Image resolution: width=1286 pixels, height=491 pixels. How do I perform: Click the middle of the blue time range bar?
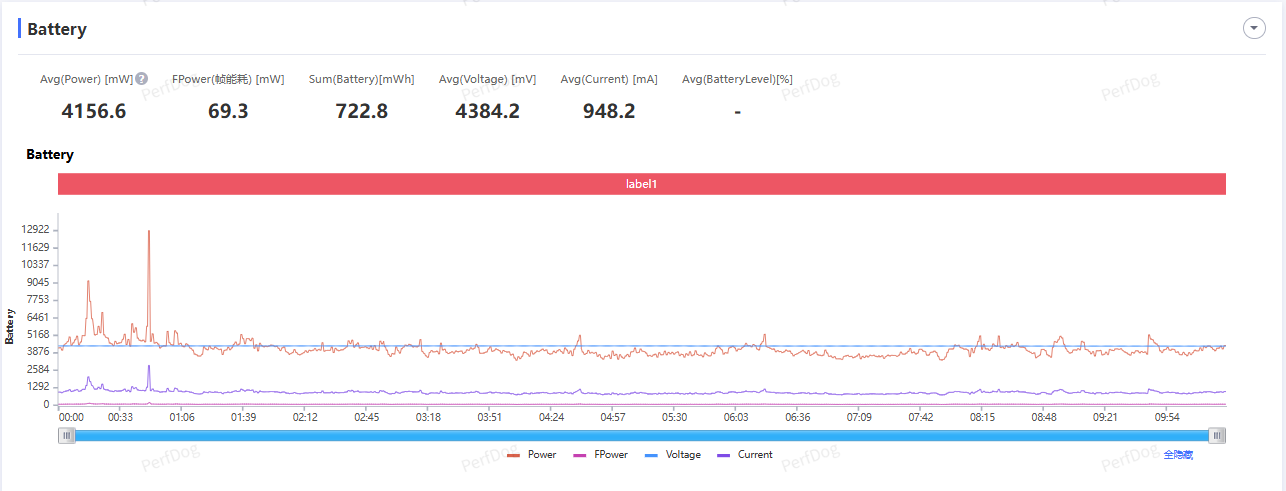pyautogui.click(x=641, y=435)
